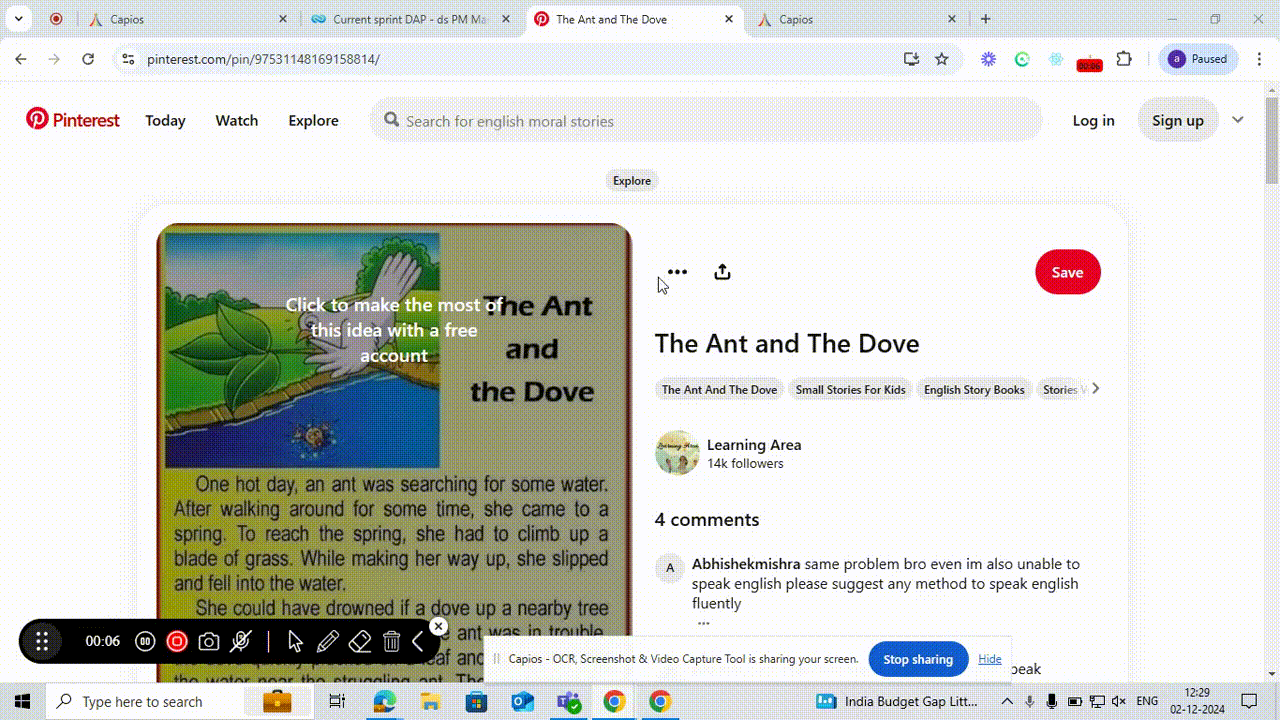Click the page vertical scrollbar thumb
Screen dimensions: 1280x720
click(1272, 140)
